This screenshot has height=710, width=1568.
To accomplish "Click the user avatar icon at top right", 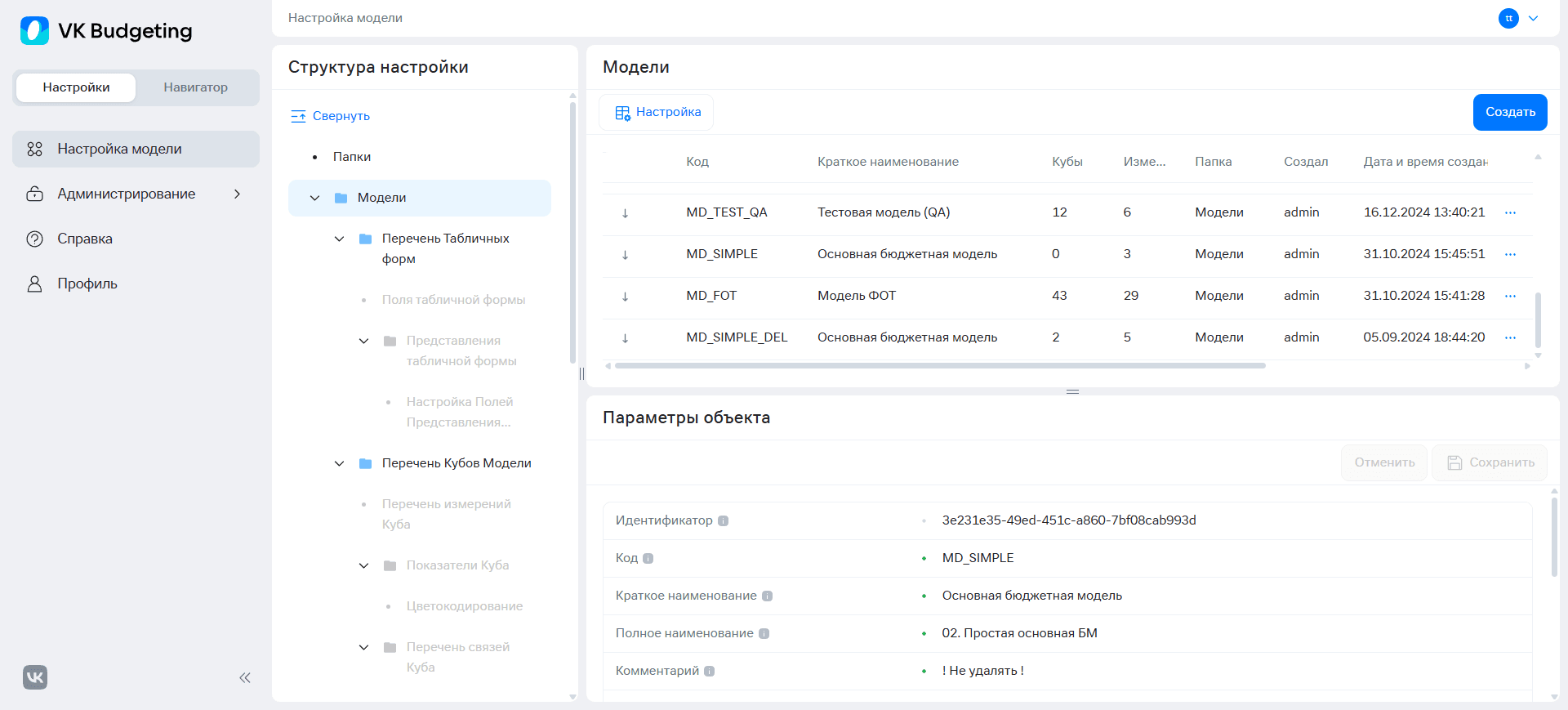I will tap(1508, 18).
